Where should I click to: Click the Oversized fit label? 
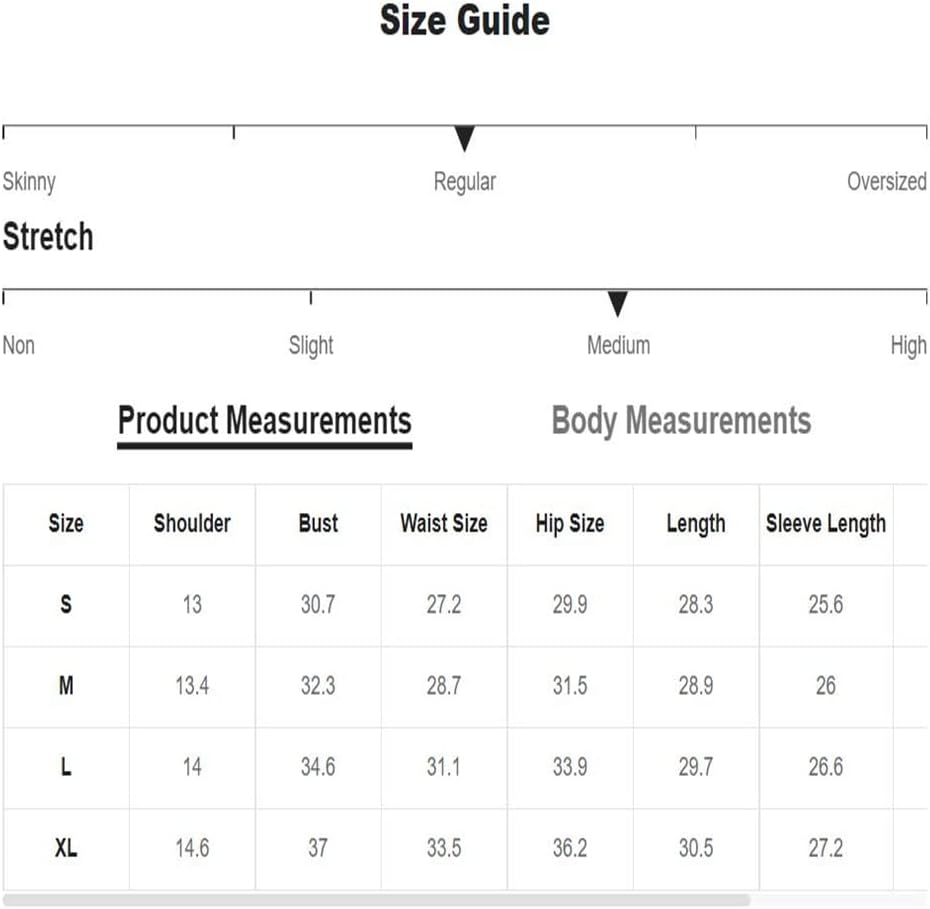[887, 181]
